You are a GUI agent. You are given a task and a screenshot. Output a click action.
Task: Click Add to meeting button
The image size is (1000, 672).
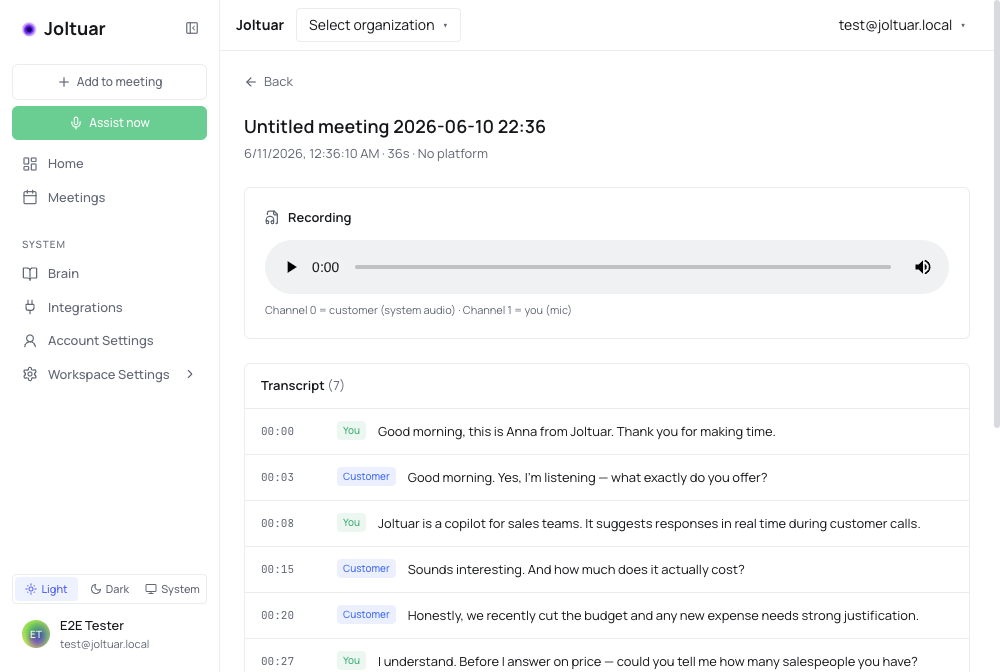[110, 82]
